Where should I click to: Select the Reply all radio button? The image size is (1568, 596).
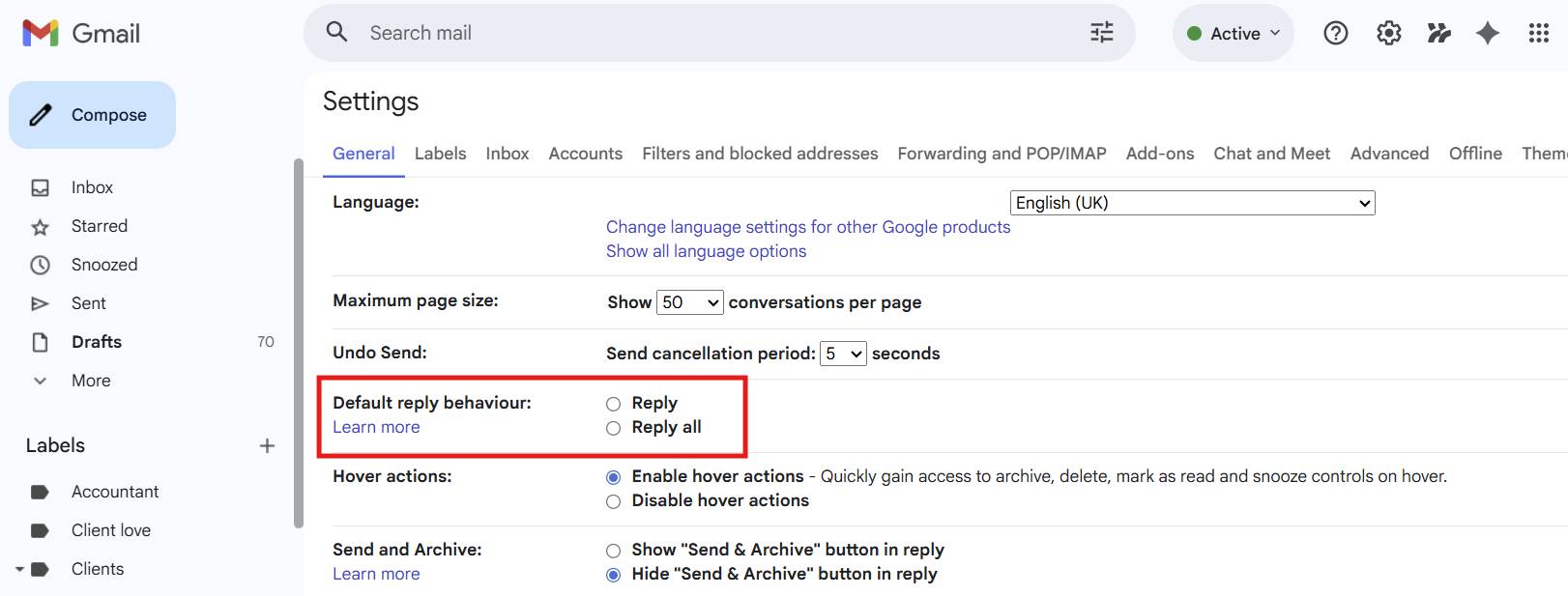coord(613,428)
